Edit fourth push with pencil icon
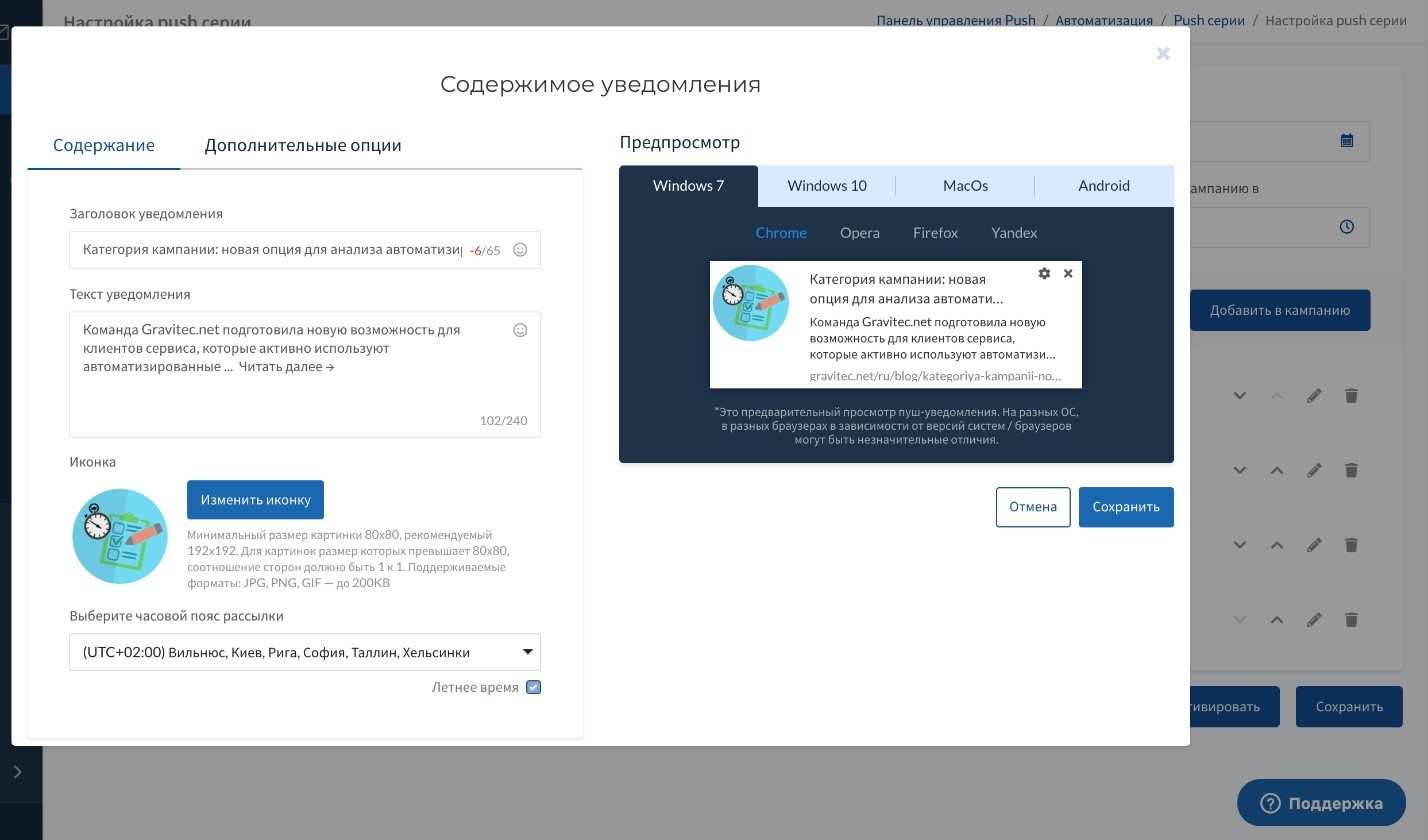 click(x=1314, y=620)
